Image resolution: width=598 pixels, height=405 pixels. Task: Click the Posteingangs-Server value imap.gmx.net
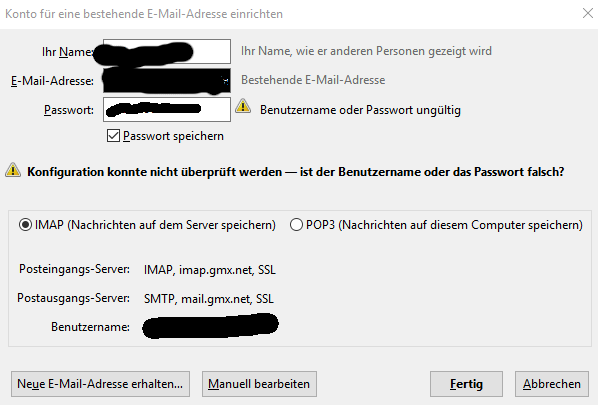point(216,270)
